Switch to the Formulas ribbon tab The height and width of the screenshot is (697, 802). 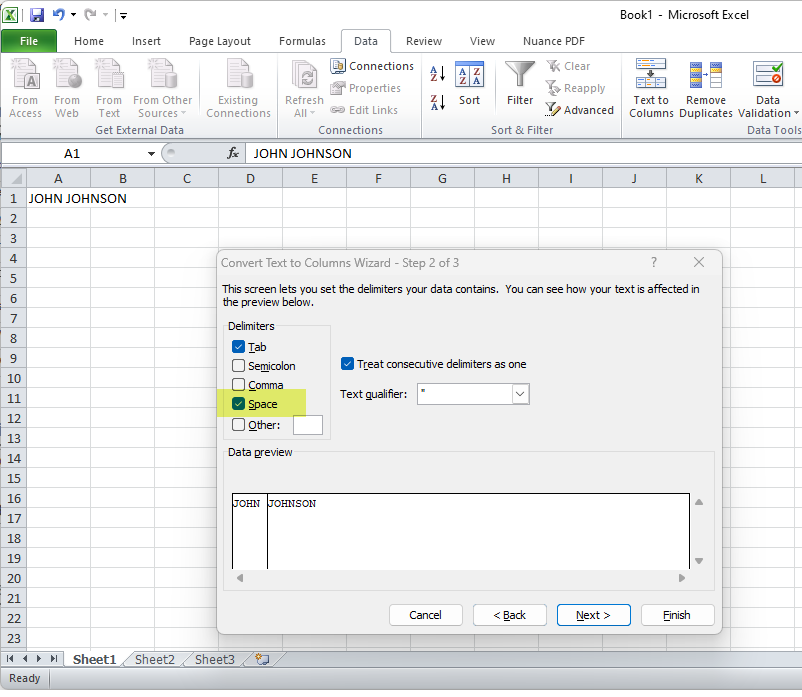click(x=302, y=41)
